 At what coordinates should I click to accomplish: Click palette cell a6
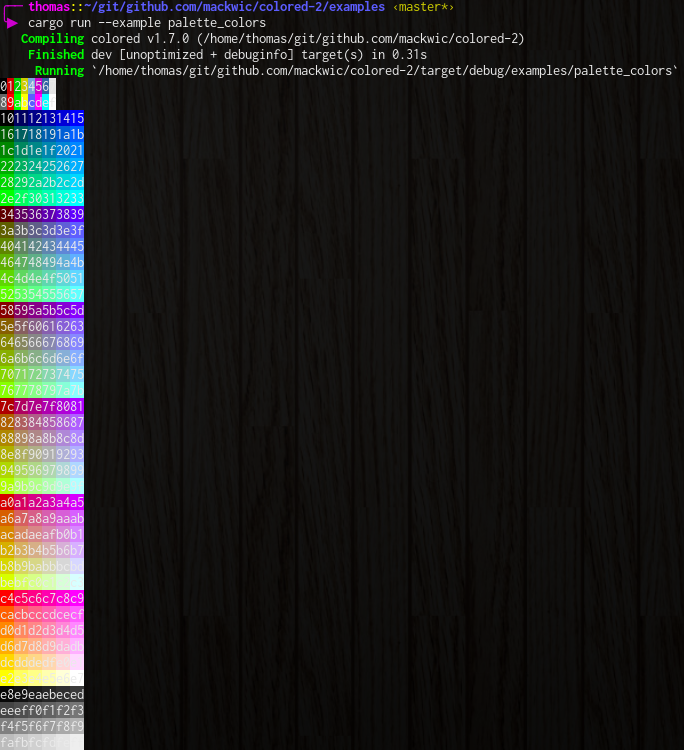tap(7, 518)
